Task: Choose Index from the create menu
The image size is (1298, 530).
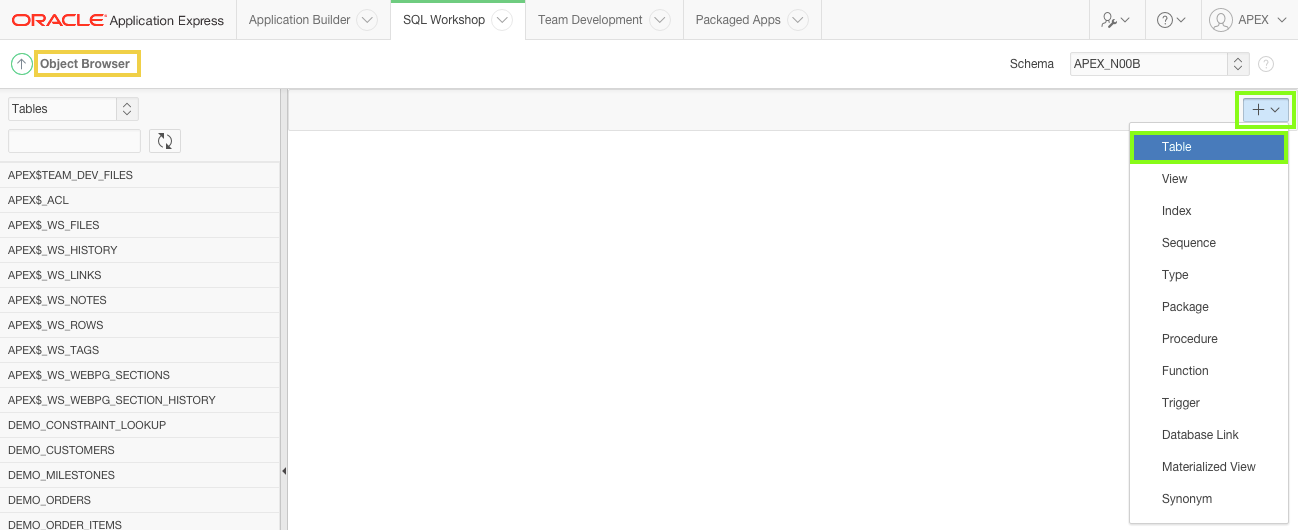Action: [x=1208, y=211]
